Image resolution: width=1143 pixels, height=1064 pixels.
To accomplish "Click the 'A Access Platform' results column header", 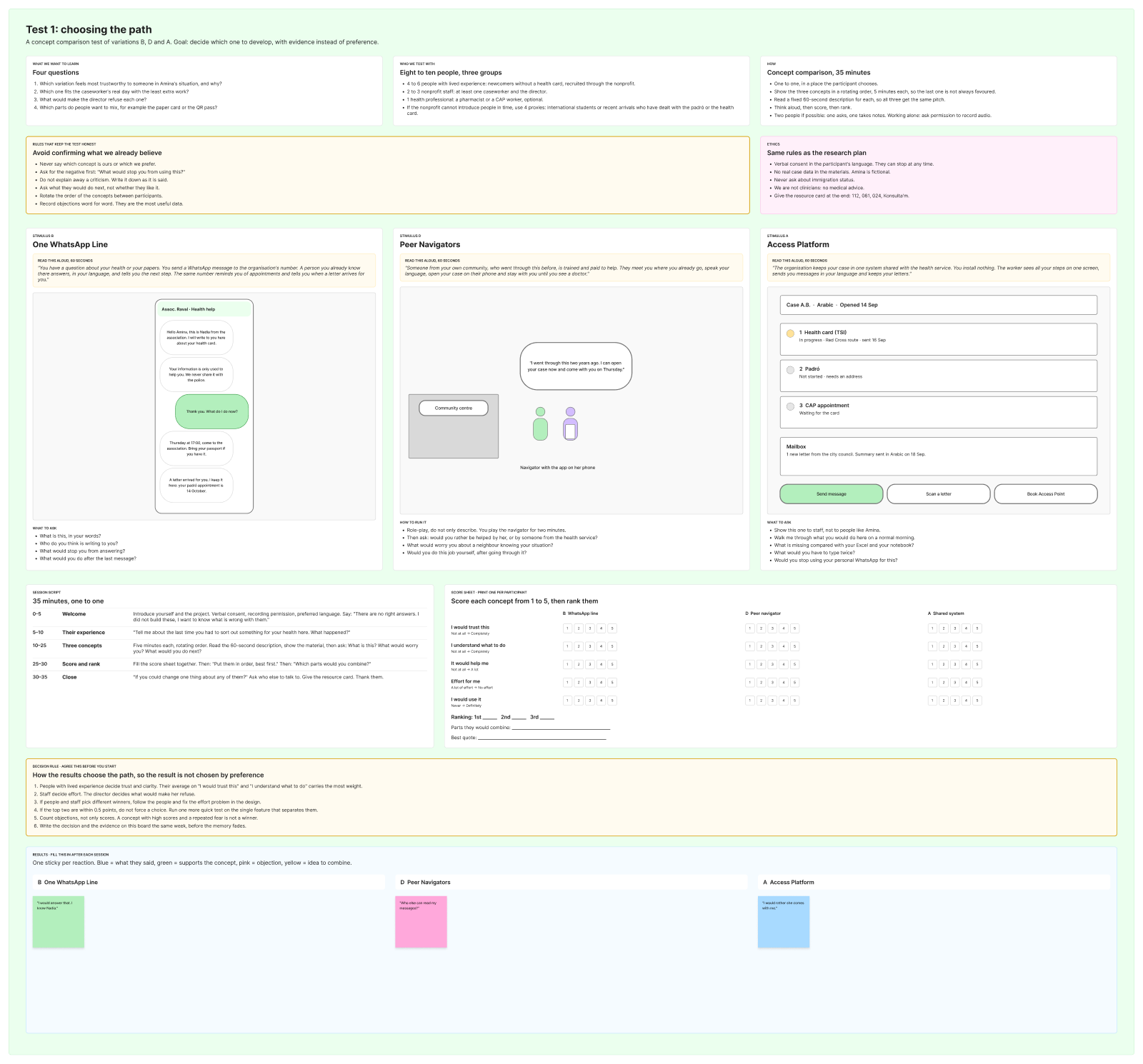I will tap(934, 883).
